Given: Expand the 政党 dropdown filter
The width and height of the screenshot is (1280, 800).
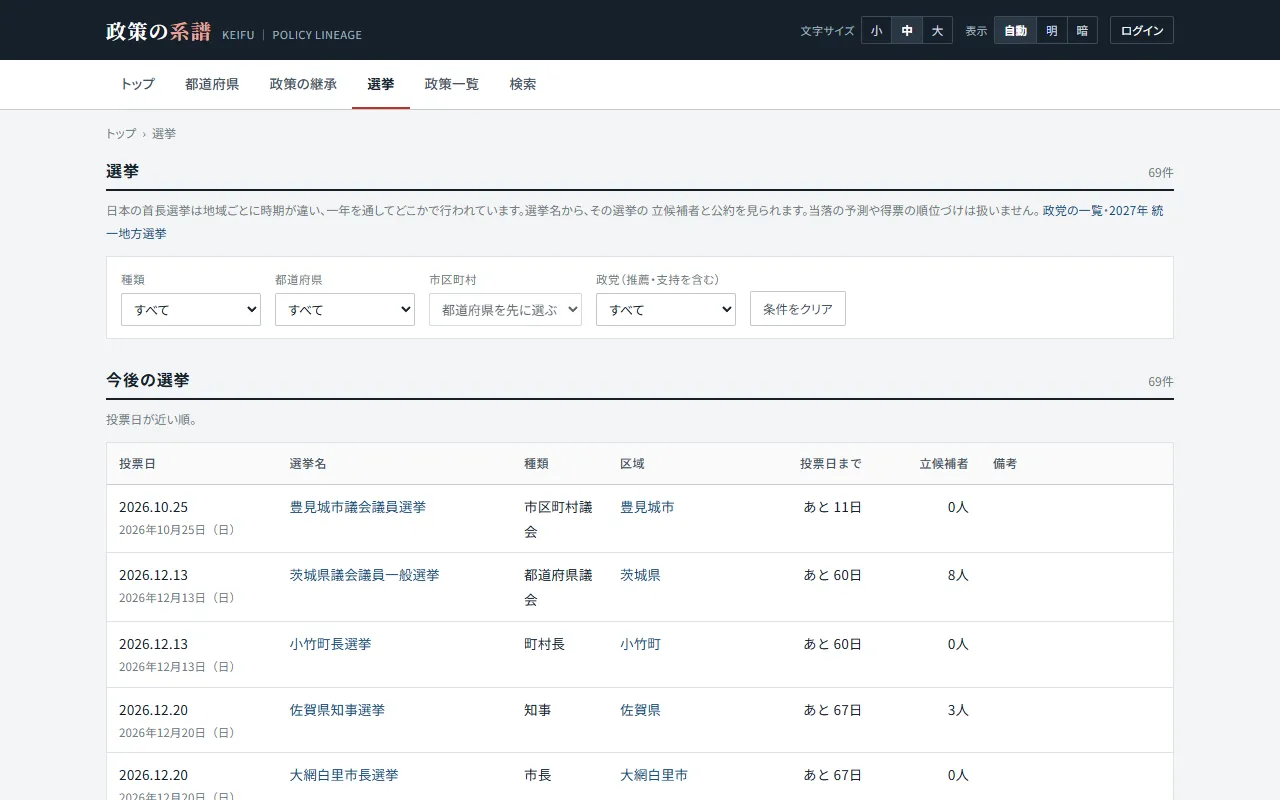Looking at the screenshot, I should click(666, 309).
